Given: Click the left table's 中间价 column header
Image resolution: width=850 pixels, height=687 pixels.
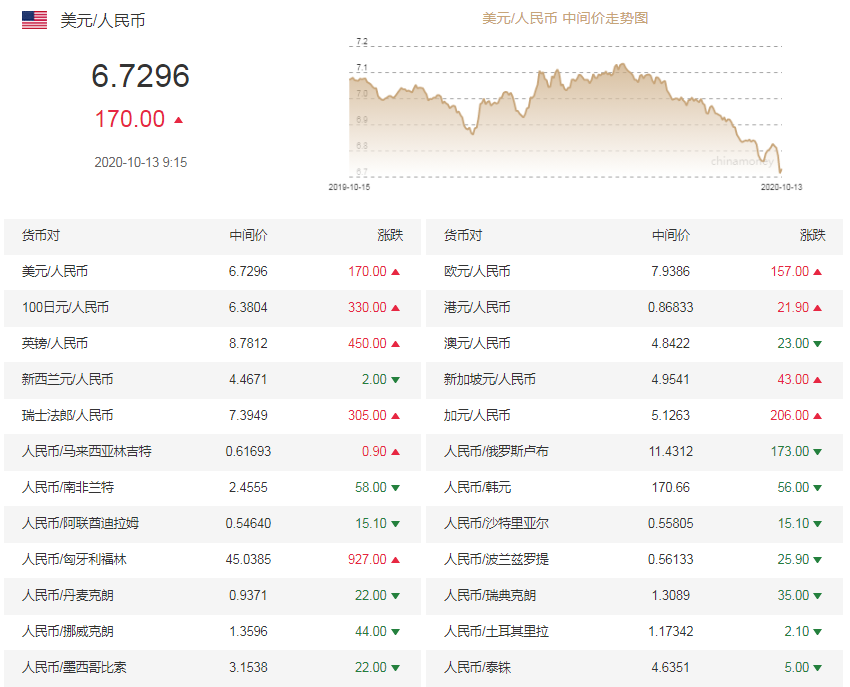Looking at the screenshot, I should pos(248,236).
